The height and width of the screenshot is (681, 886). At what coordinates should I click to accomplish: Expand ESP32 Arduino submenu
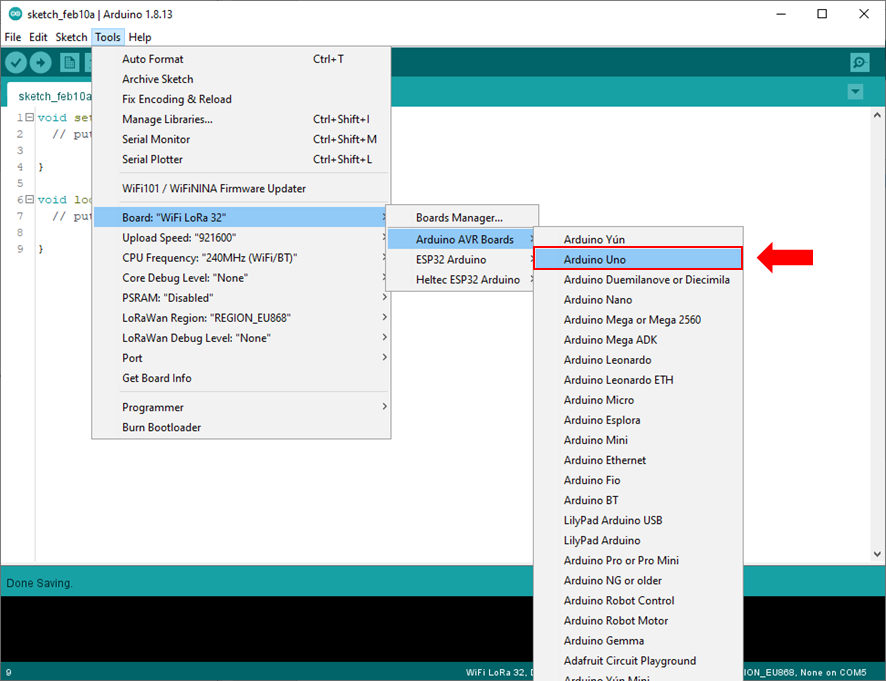pyautogui.click(x=462, y=259)
